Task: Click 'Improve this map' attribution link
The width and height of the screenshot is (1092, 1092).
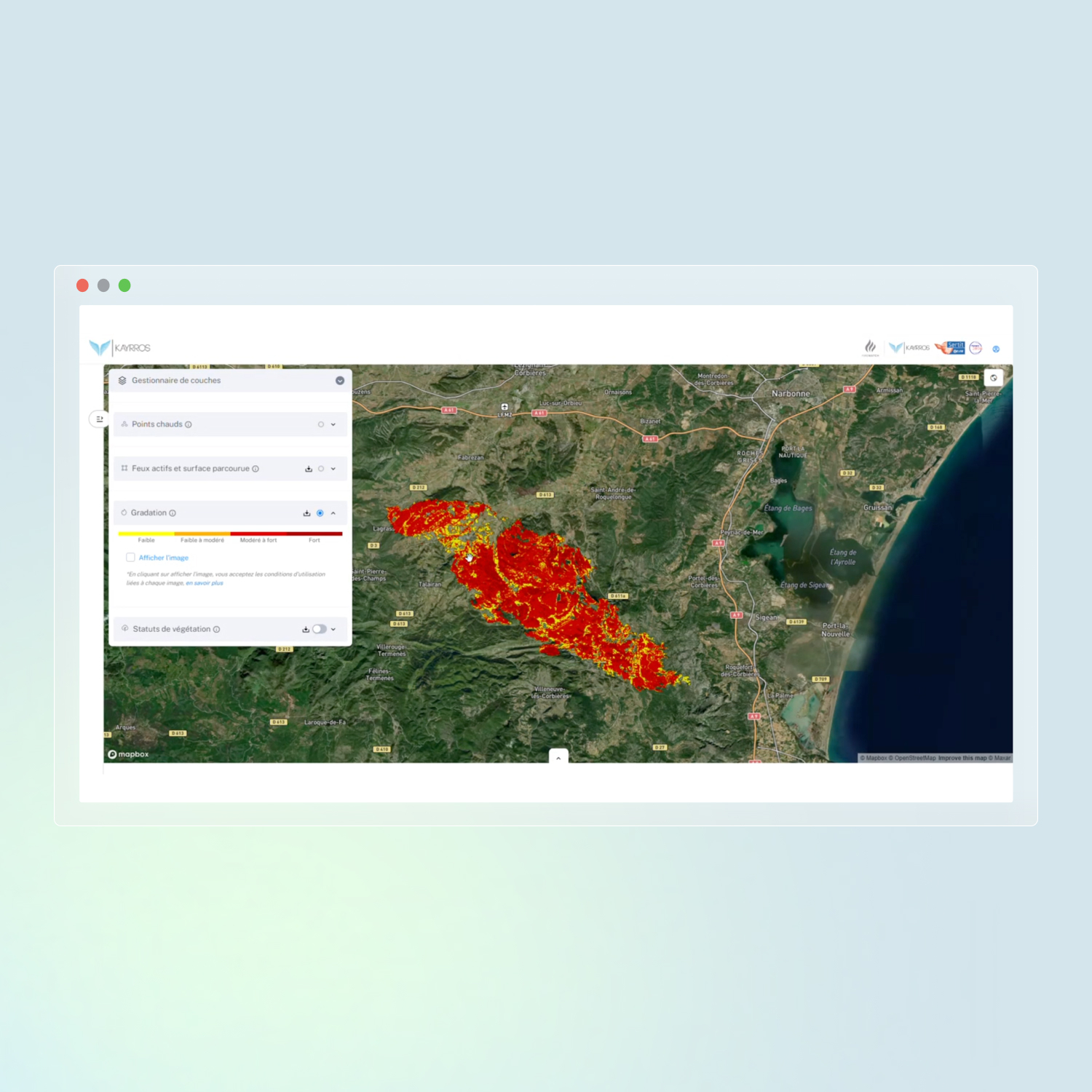Action: [962, 758]
